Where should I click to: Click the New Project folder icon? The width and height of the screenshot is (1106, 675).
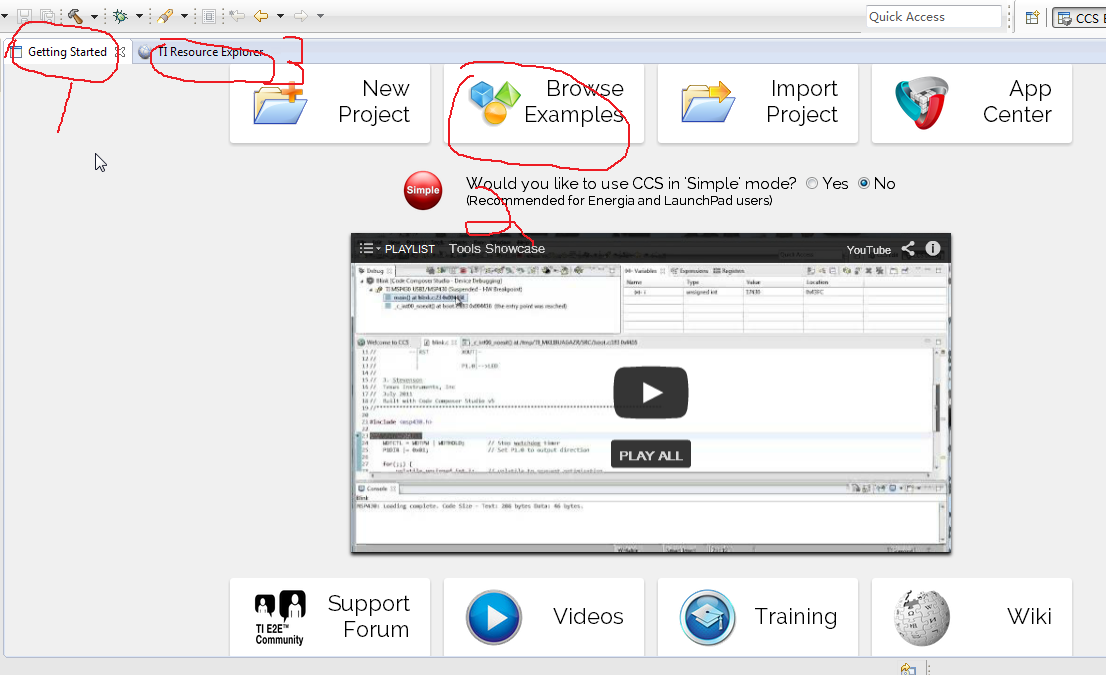point(279,104)
